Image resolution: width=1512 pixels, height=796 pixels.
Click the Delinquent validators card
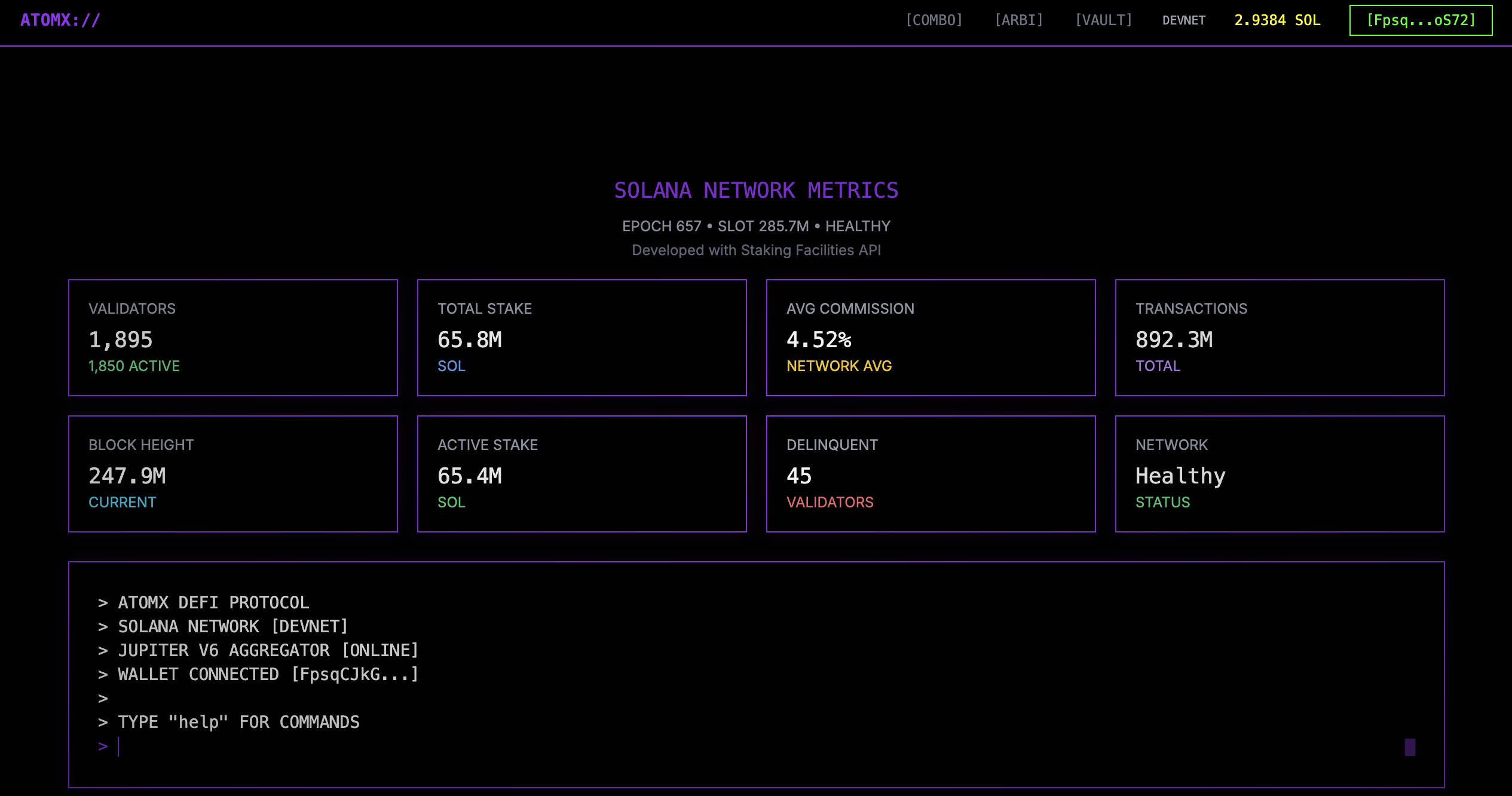(x=931, y=473)
